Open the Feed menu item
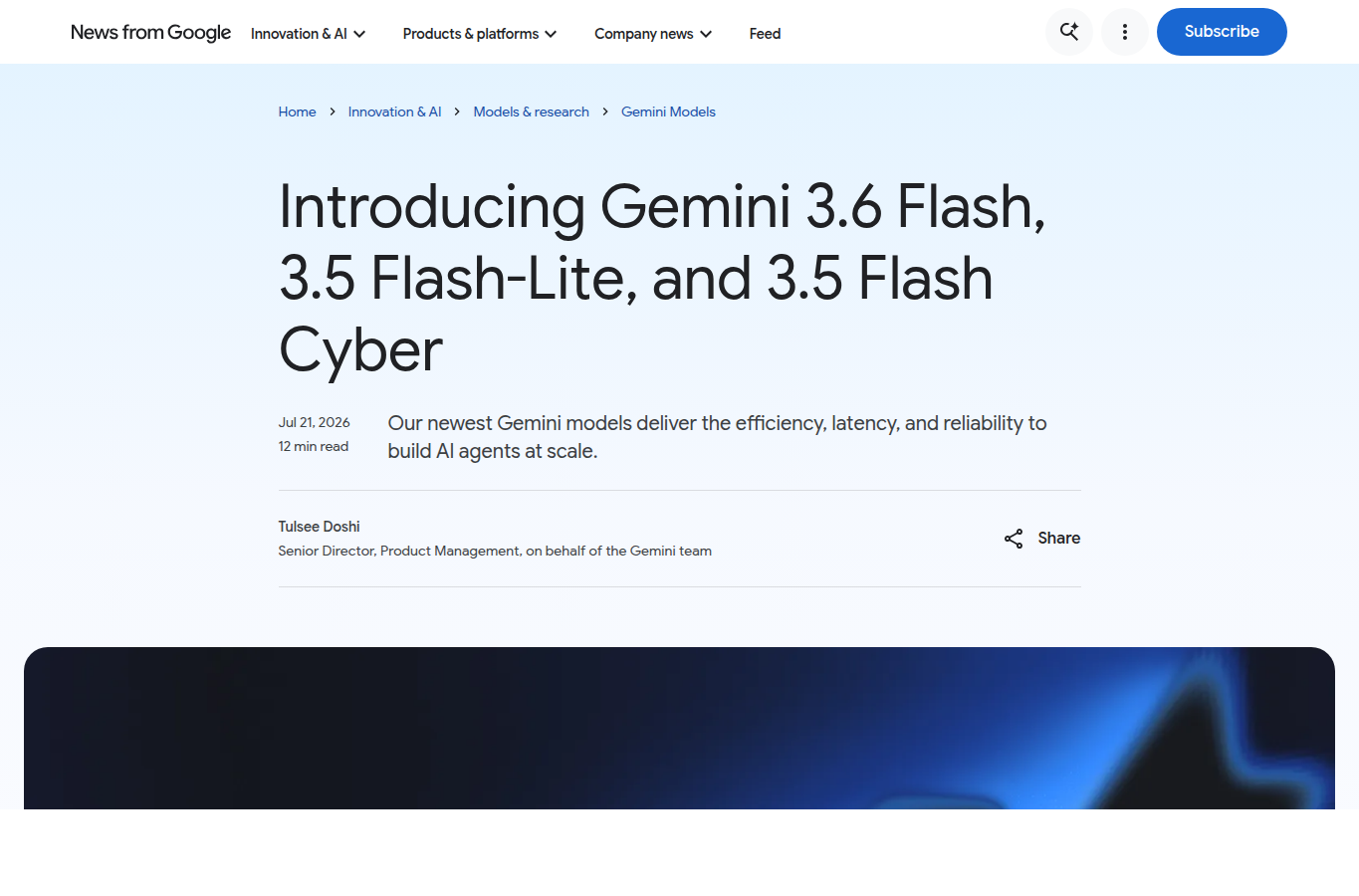Viewport: 1359px width, 896px height. (x=765, y=34)
